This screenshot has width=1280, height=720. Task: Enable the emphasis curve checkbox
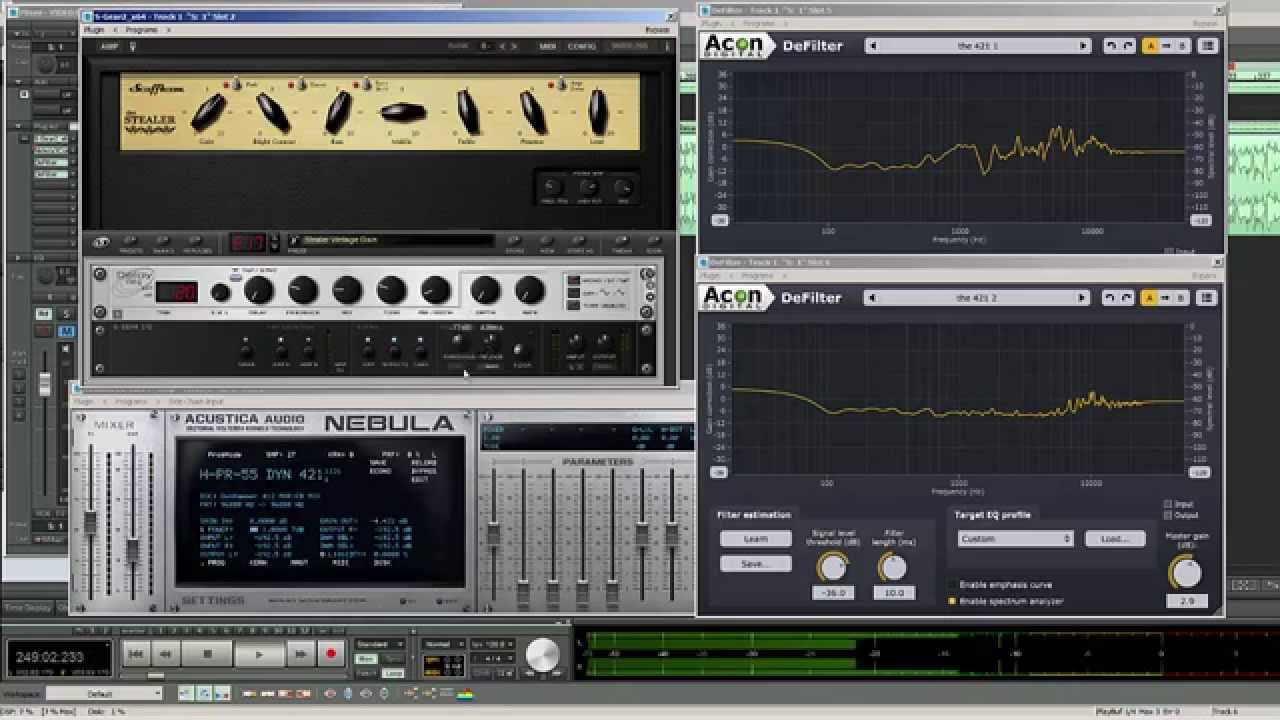(952, 585)
